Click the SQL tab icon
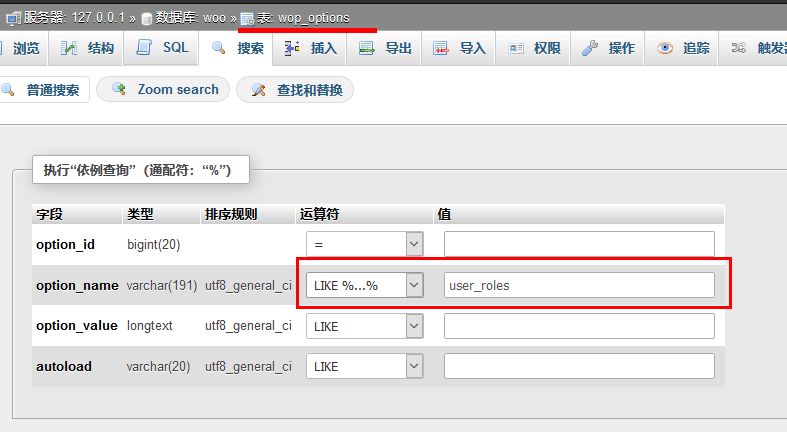787x432 pixels. tap(145, 48)
